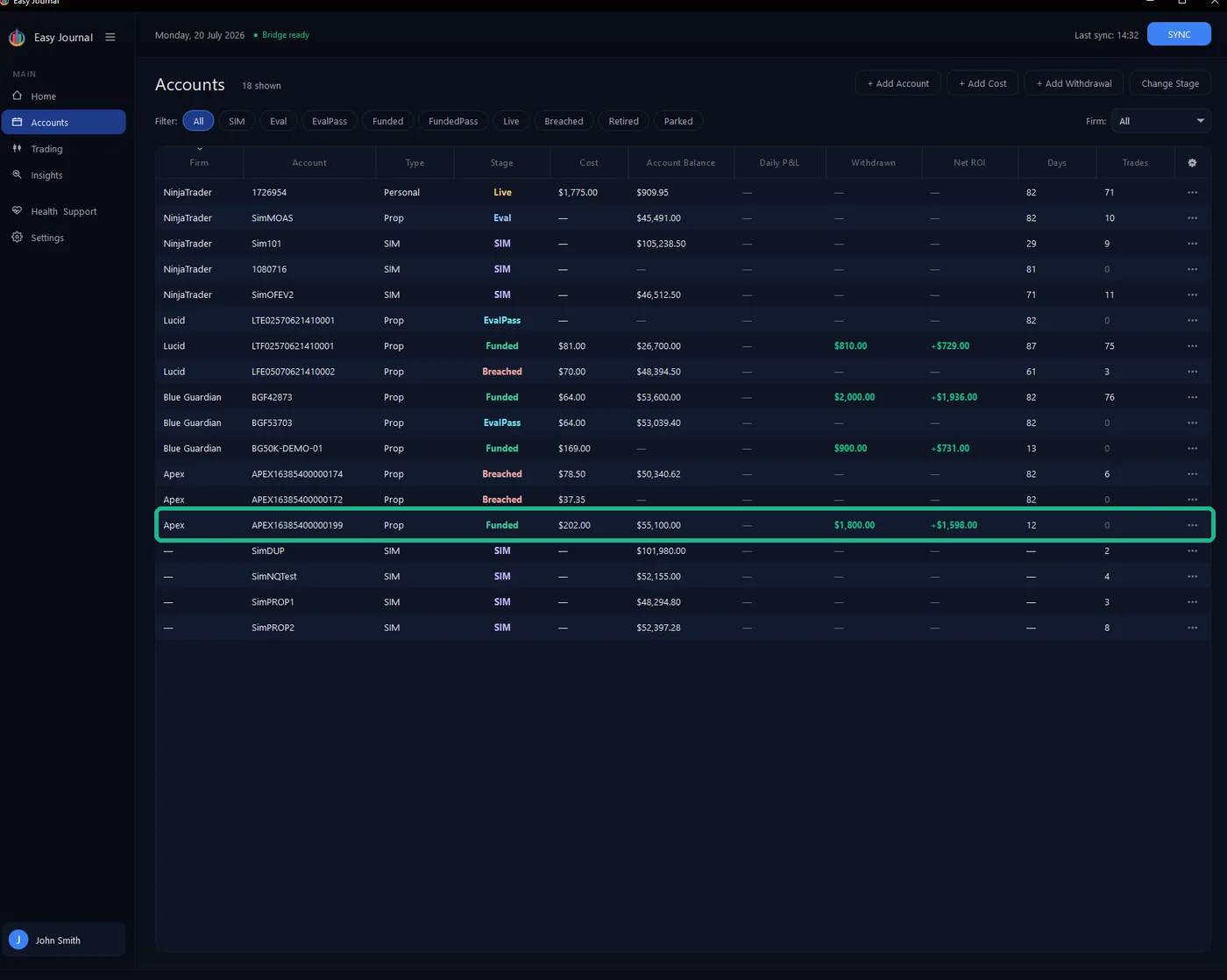Sort by the Account Balance column
The width and height of the screenshot is (1227, 980).
pos(681,163)
